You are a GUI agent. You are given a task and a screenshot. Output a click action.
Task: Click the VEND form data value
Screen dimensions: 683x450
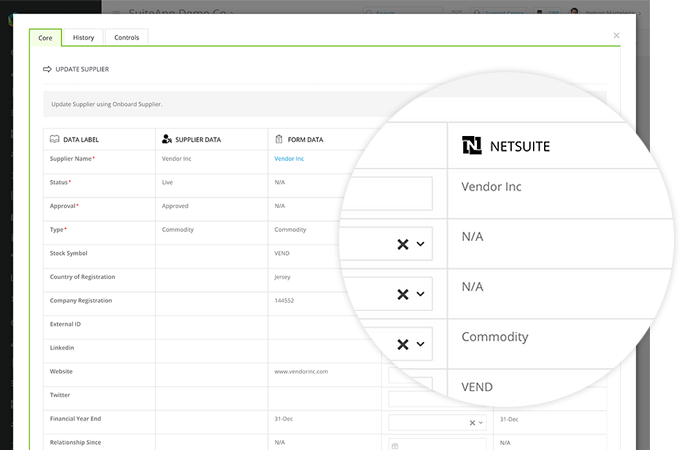pyautogui.click(x=282, y=253)
